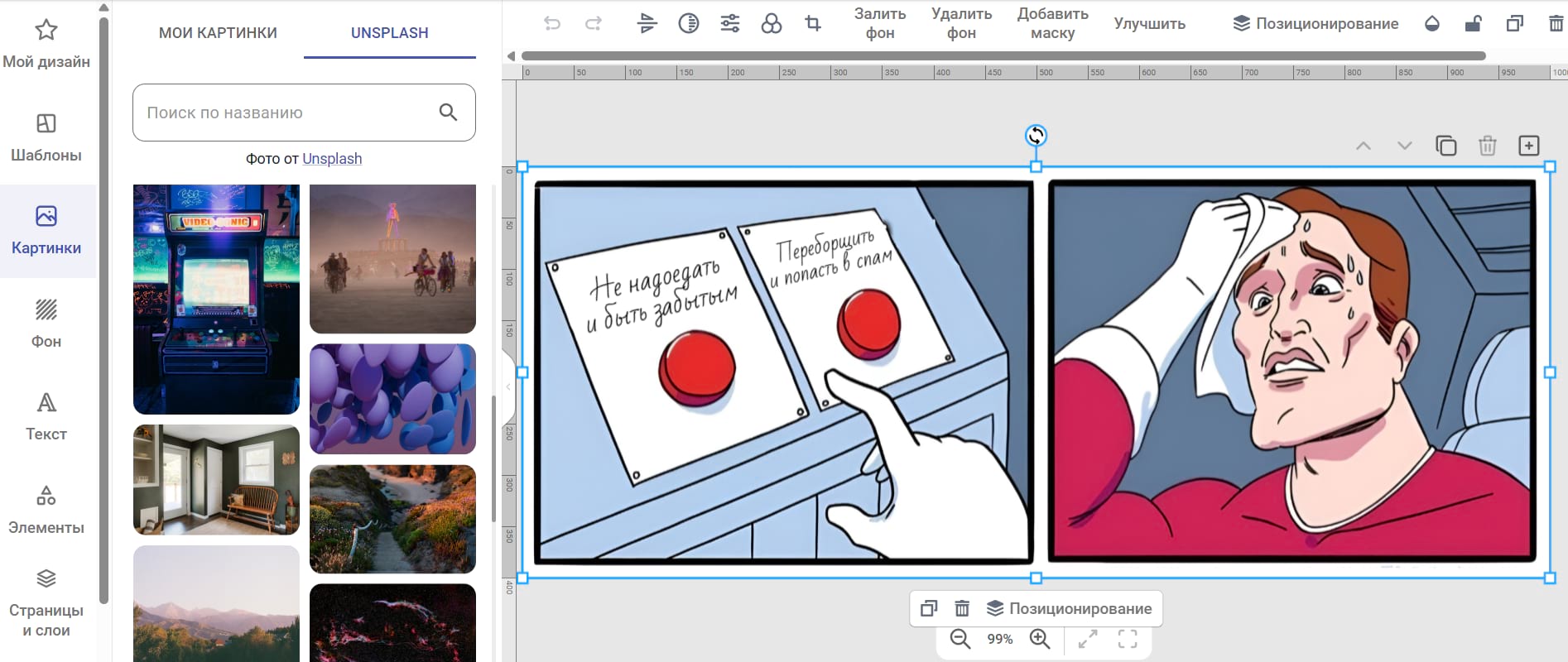Select the desert cyclists photo

392,258
